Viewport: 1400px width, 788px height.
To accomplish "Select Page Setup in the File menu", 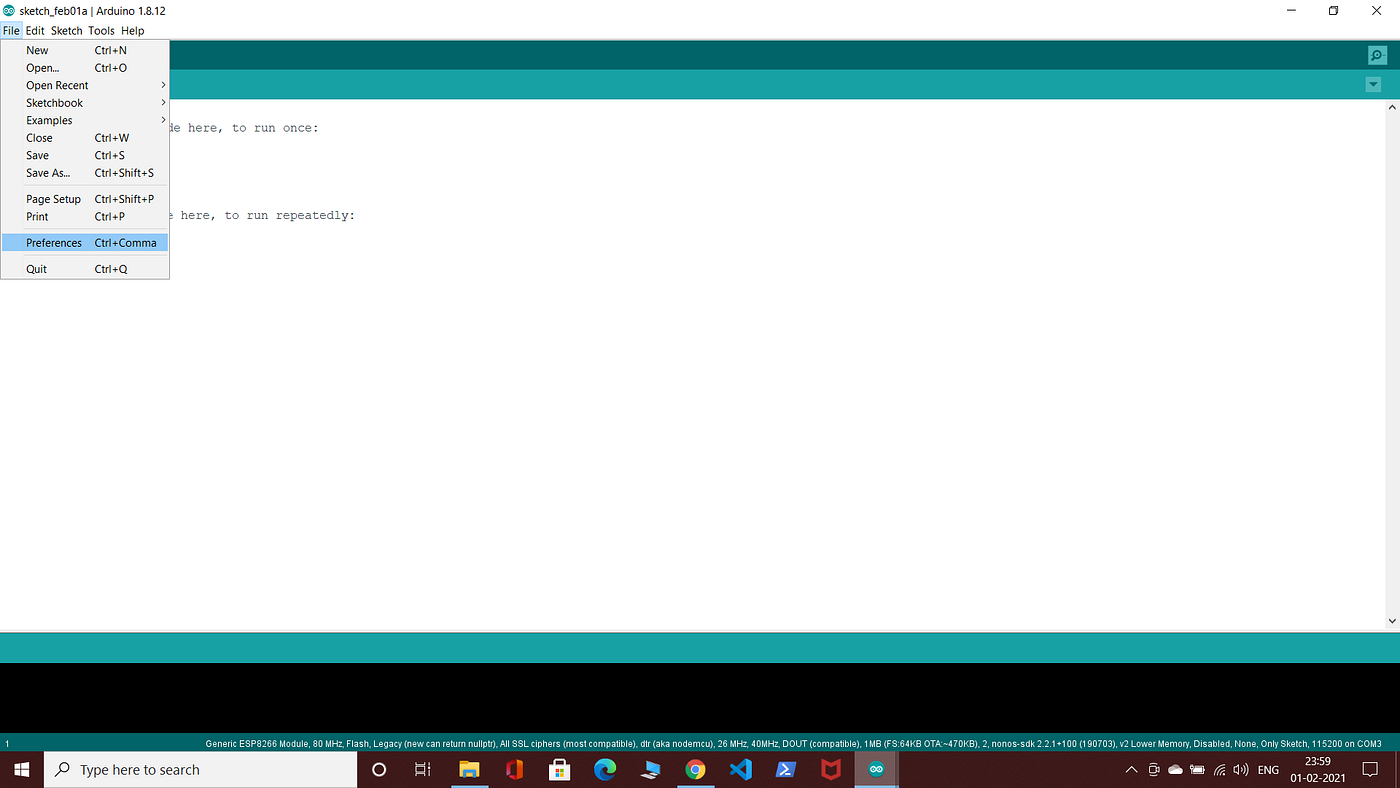I will [85, 199].
